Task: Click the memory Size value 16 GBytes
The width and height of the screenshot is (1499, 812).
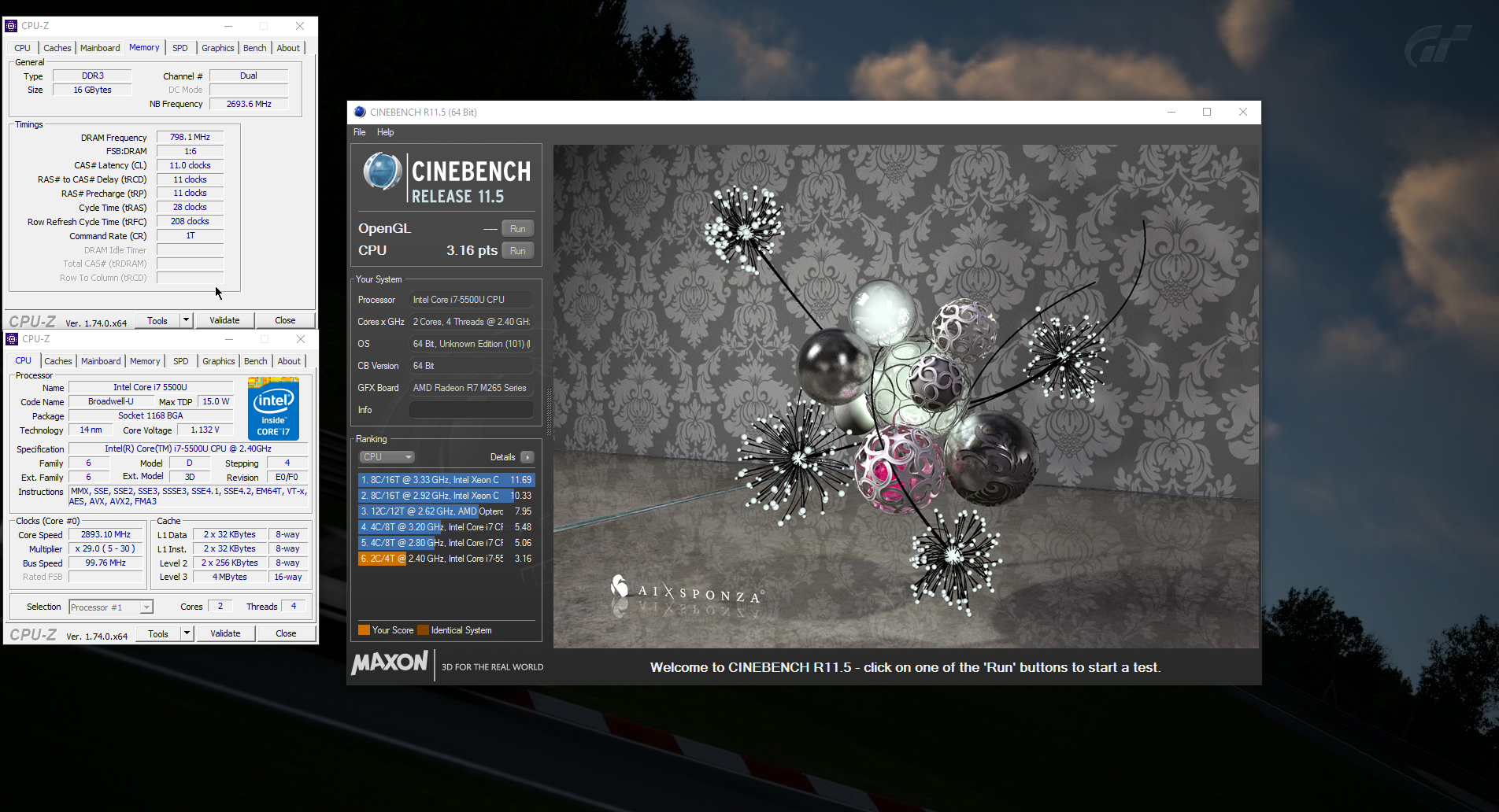Action: click(x=92, y=90)
